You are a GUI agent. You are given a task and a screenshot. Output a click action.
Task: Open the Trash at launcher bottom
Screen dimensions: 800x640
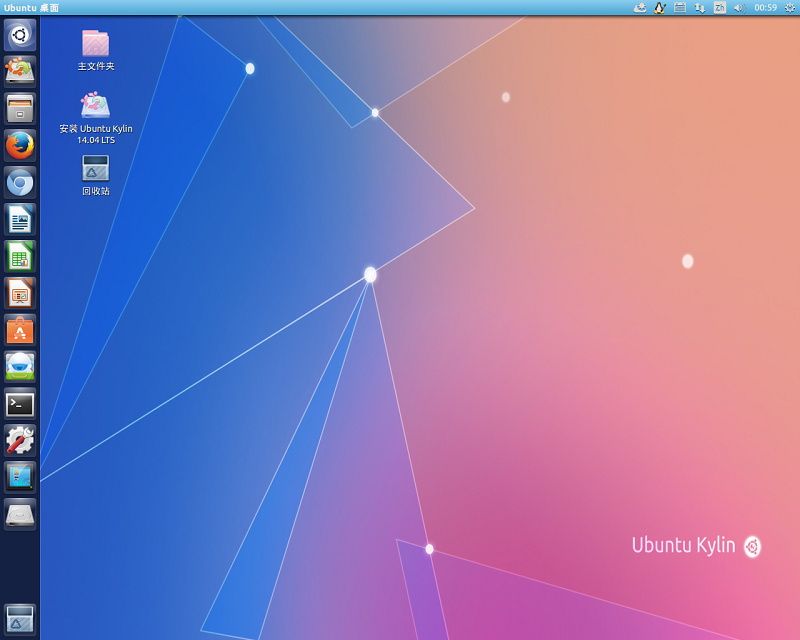(x=20, y=619)
